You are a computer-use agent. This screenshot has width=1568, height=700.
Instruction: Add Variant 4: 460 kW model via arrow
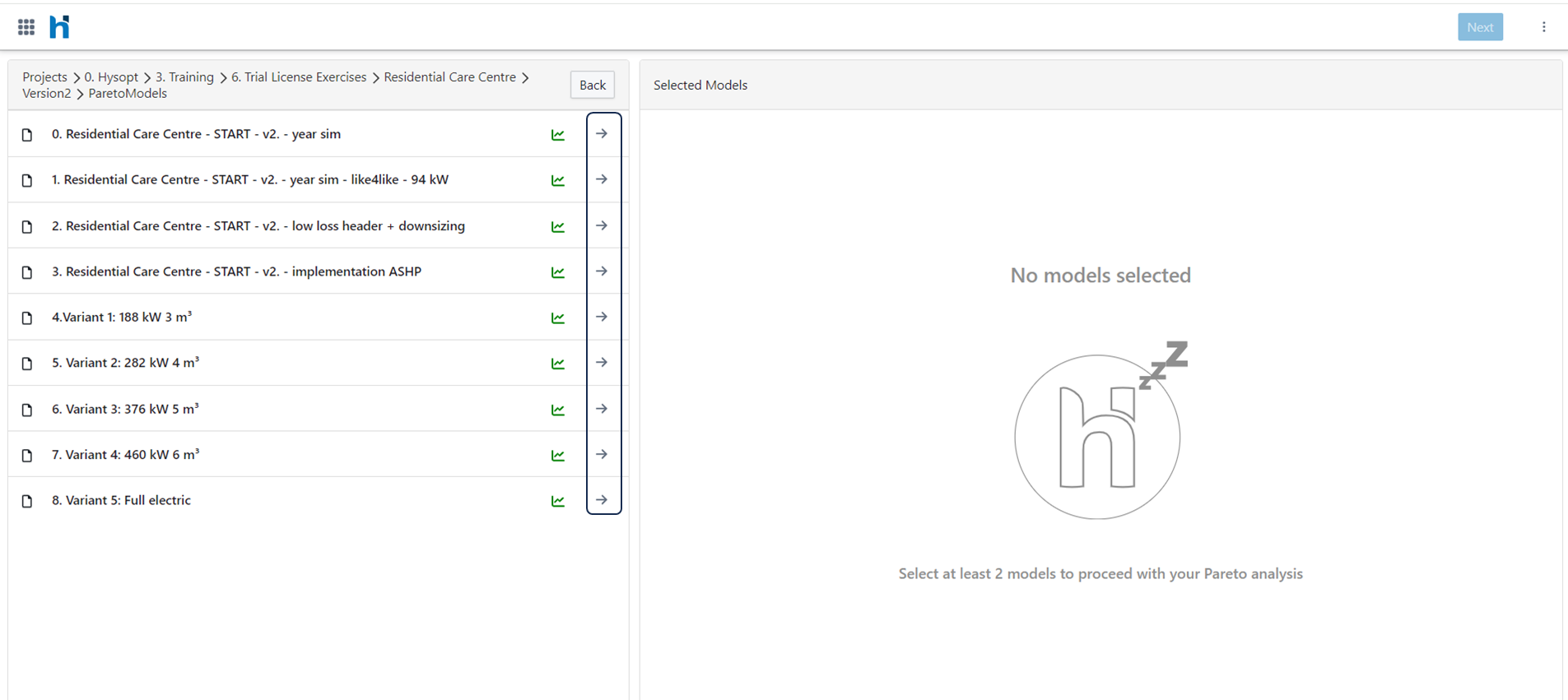tap(603, 455)
